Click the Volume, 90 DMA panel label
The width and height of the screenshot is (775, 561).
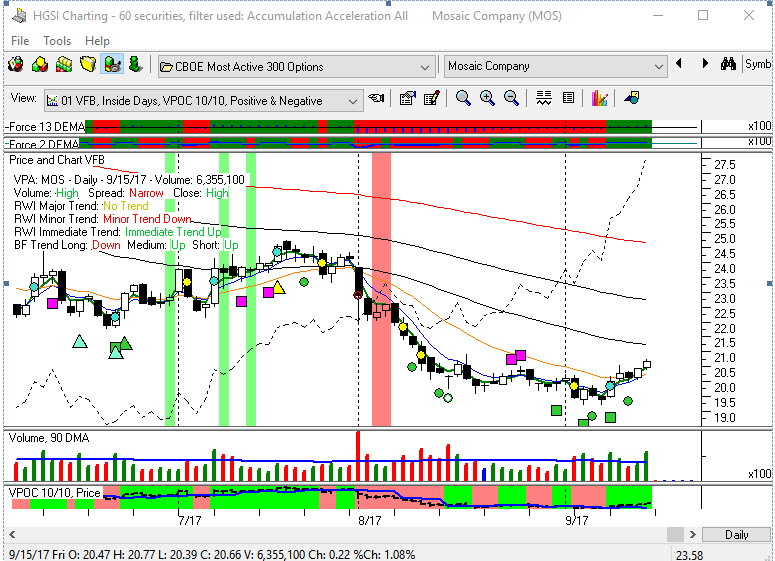49,438
